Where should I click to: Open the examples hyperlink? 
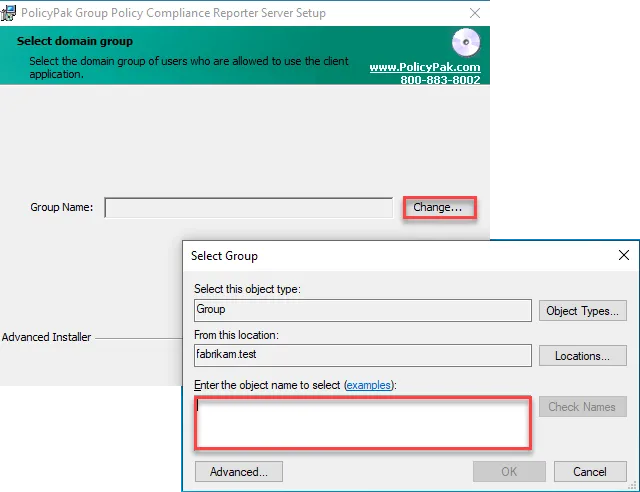click(x=370, y=385)
